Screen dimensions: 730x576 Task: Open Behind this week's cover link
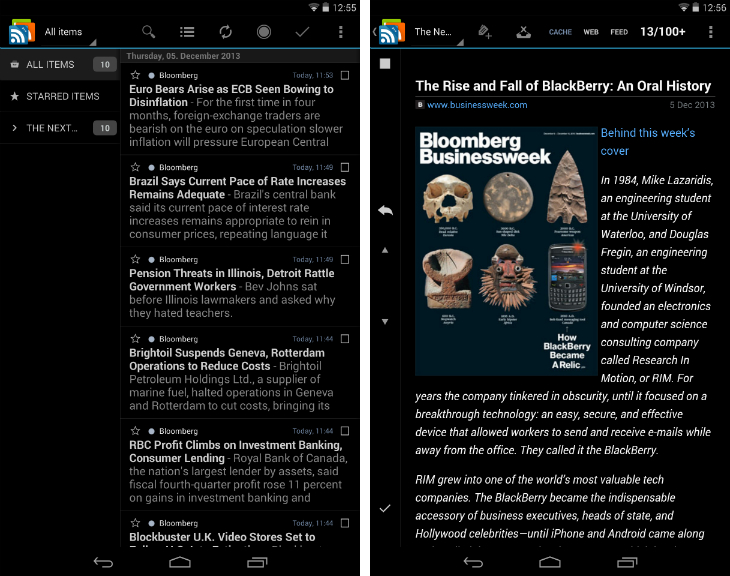648,142
